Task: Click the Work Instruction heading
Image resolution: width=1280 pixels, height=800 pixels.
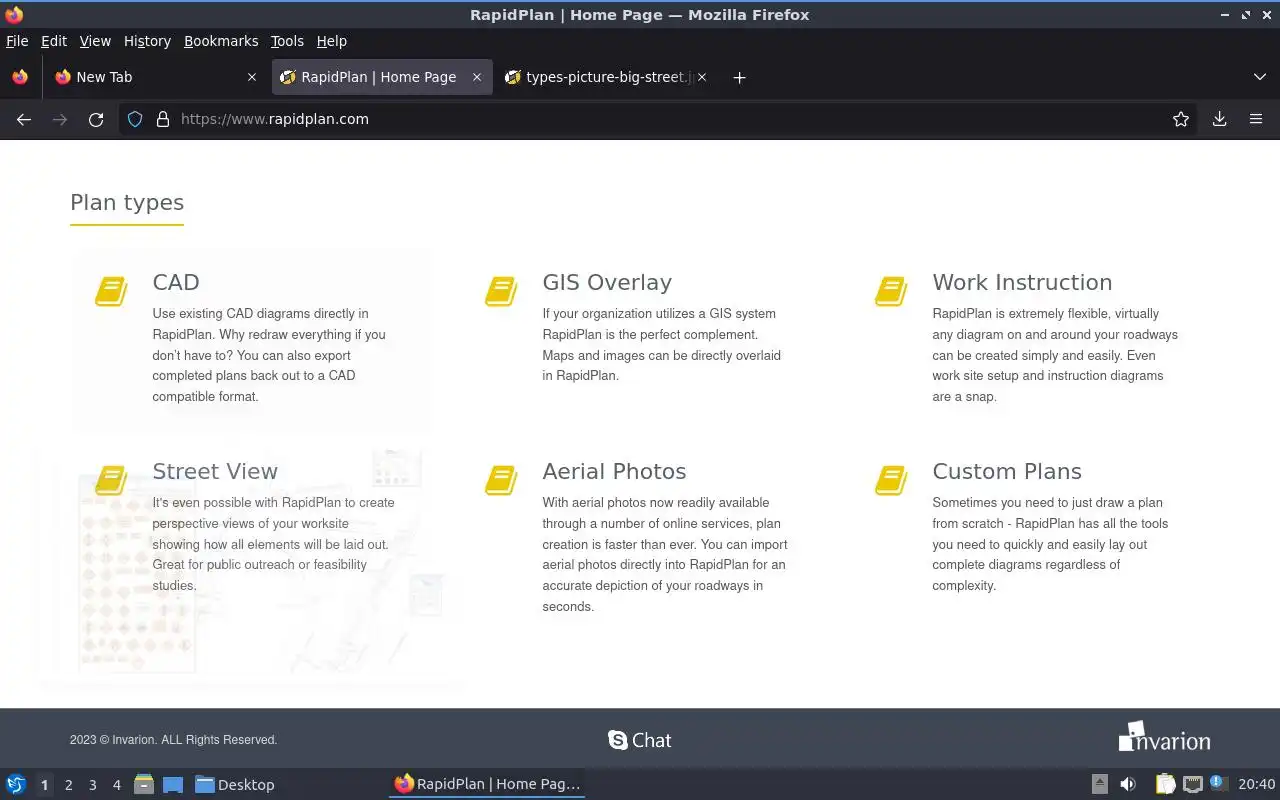Action: pyautogui.click(x=1022, y=282)
